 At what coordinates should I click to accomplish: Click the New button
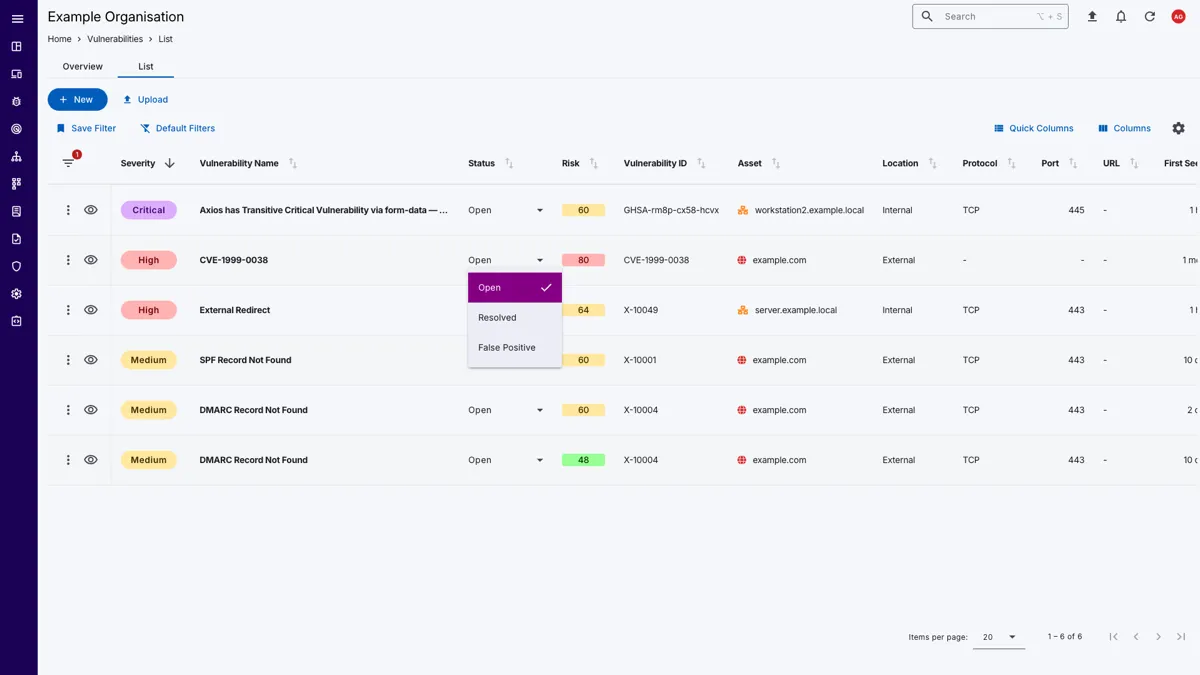77,100
